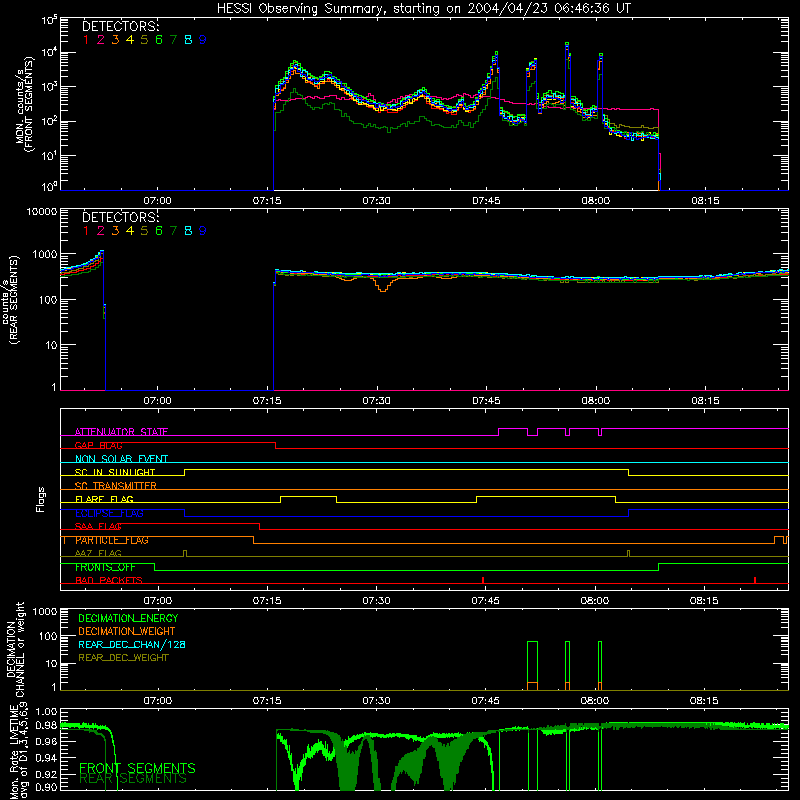Click the BAD_PACKETS flag label
800x800 pixels.
[x=109, y=580]
